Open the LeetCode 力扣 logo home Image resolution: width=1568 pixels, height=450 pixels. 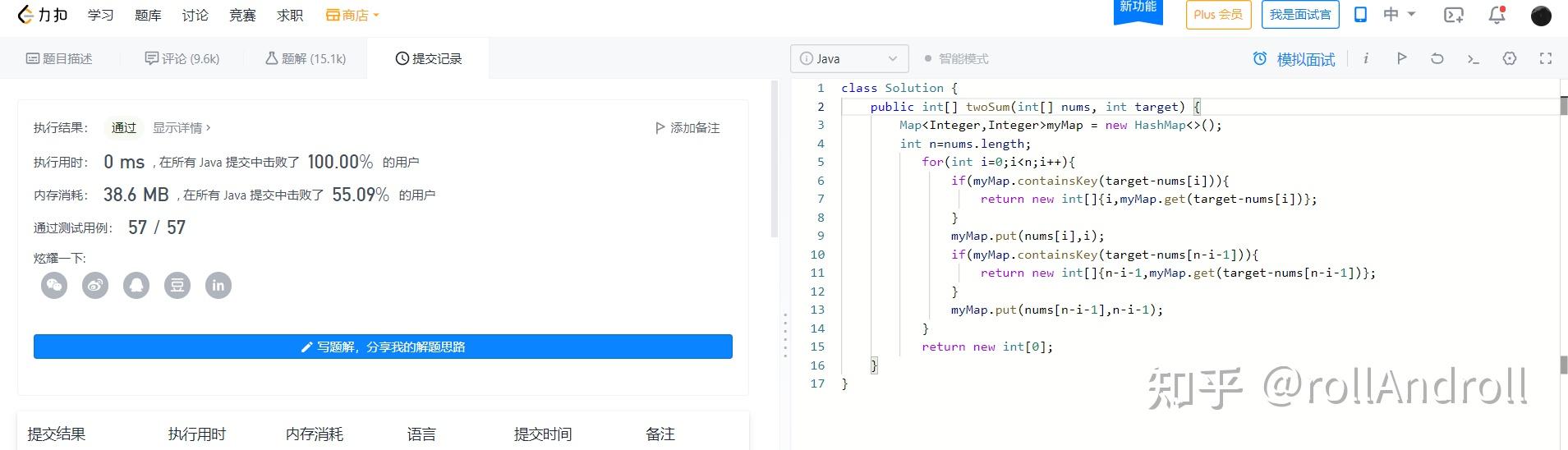[43, 15]
